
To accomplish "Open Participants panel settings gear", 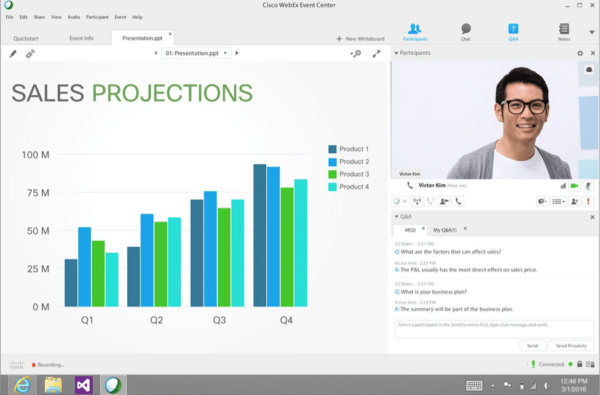I will tap(580, 53).
